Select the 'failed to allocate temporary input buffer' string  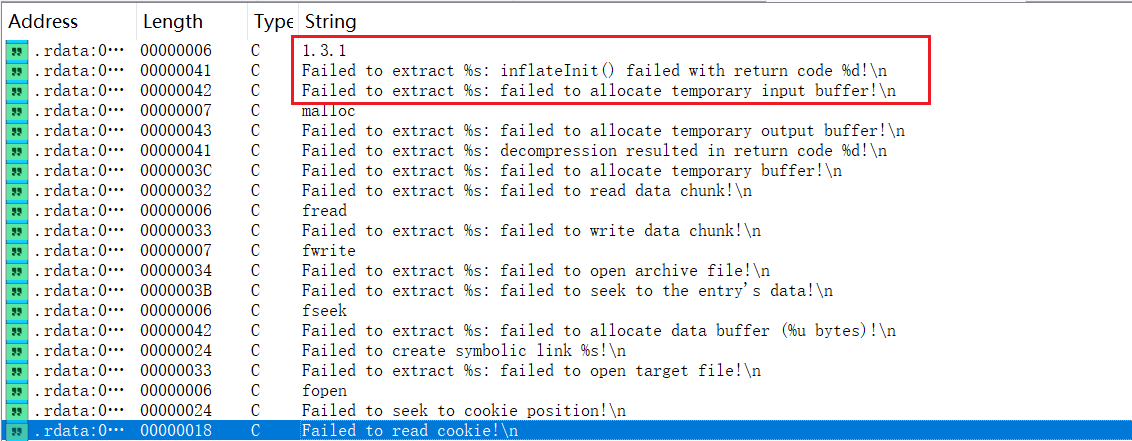[598, 90]
